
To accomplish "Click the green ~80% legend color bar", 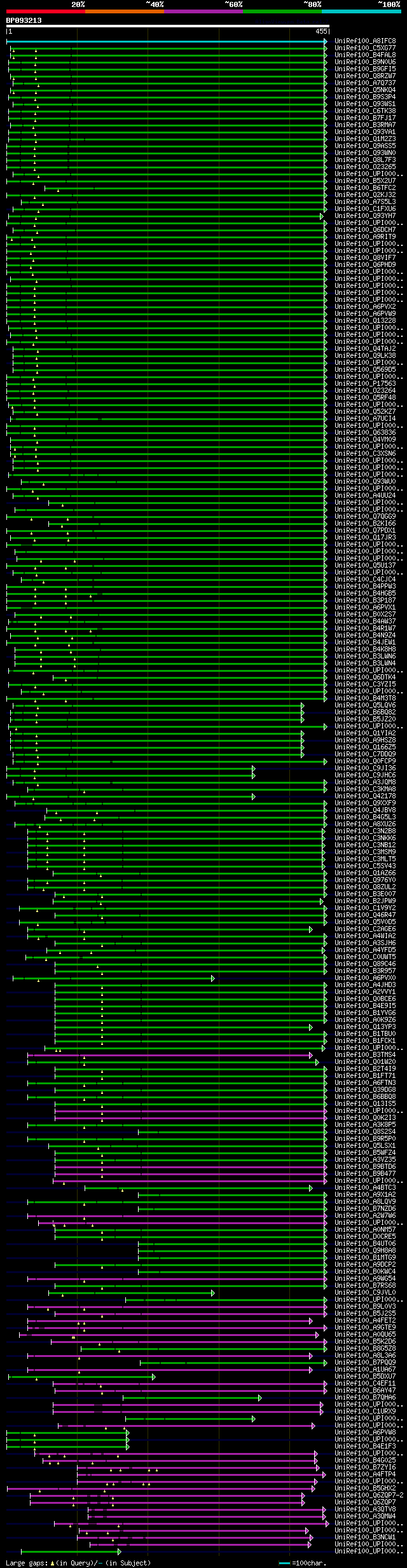I will (282, 11).
